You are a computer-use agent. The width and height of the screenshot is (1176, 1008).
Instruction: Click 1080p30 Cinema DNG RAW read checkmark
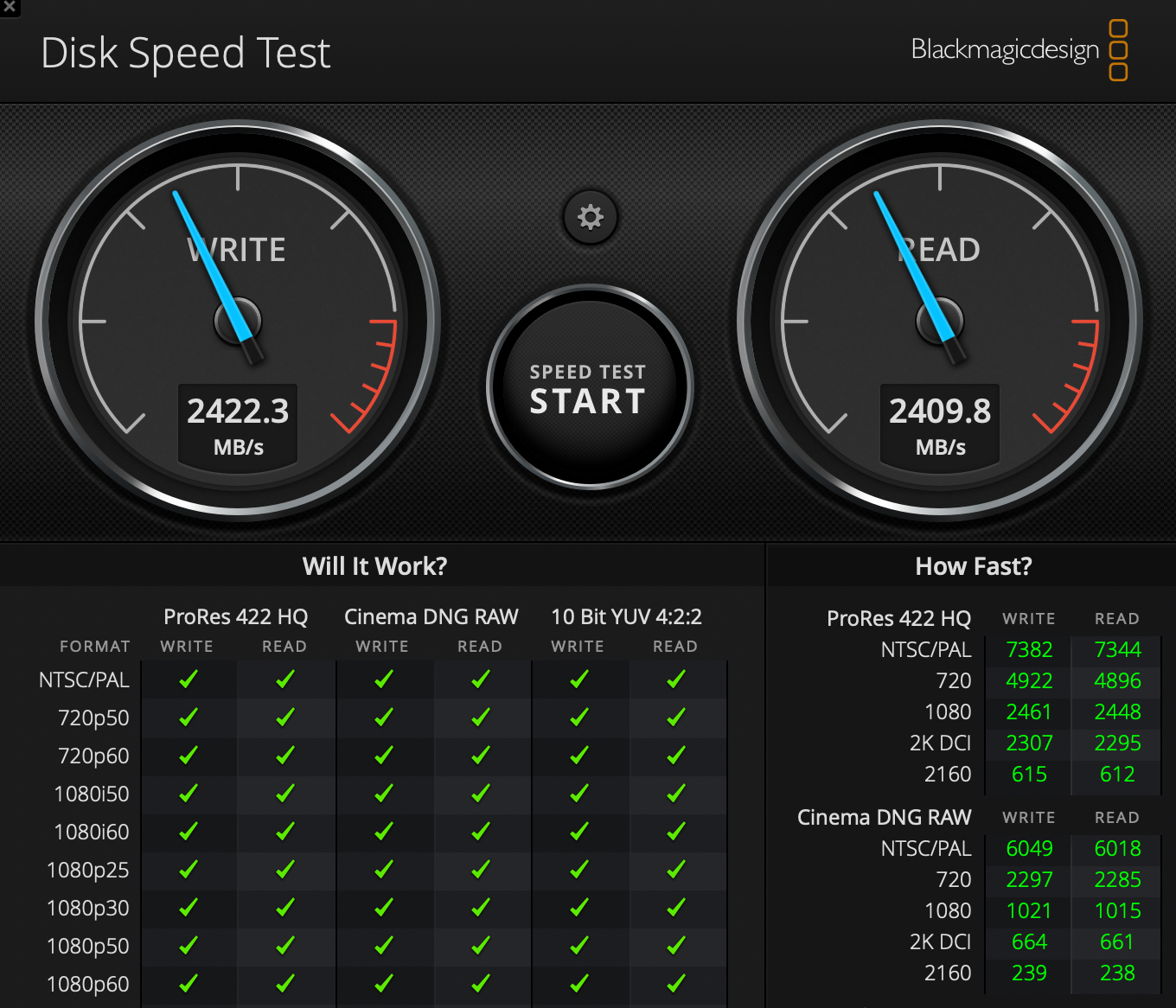coord(480,908)
